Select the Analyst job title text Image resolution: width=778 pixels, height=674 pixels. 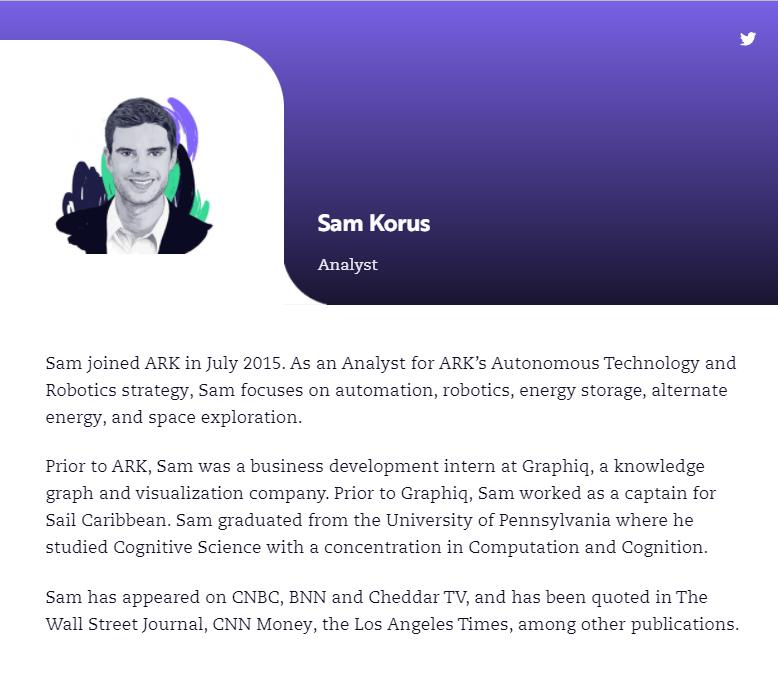point(347,265)
